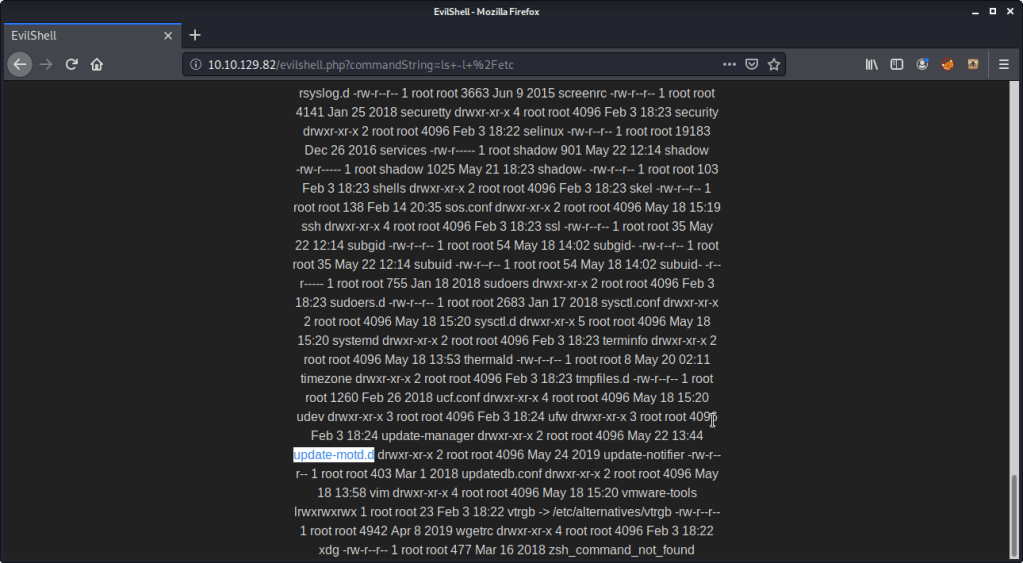1023x563 pixels.
Task: Open the Library bookmarks menu
Action: [872, 64]
